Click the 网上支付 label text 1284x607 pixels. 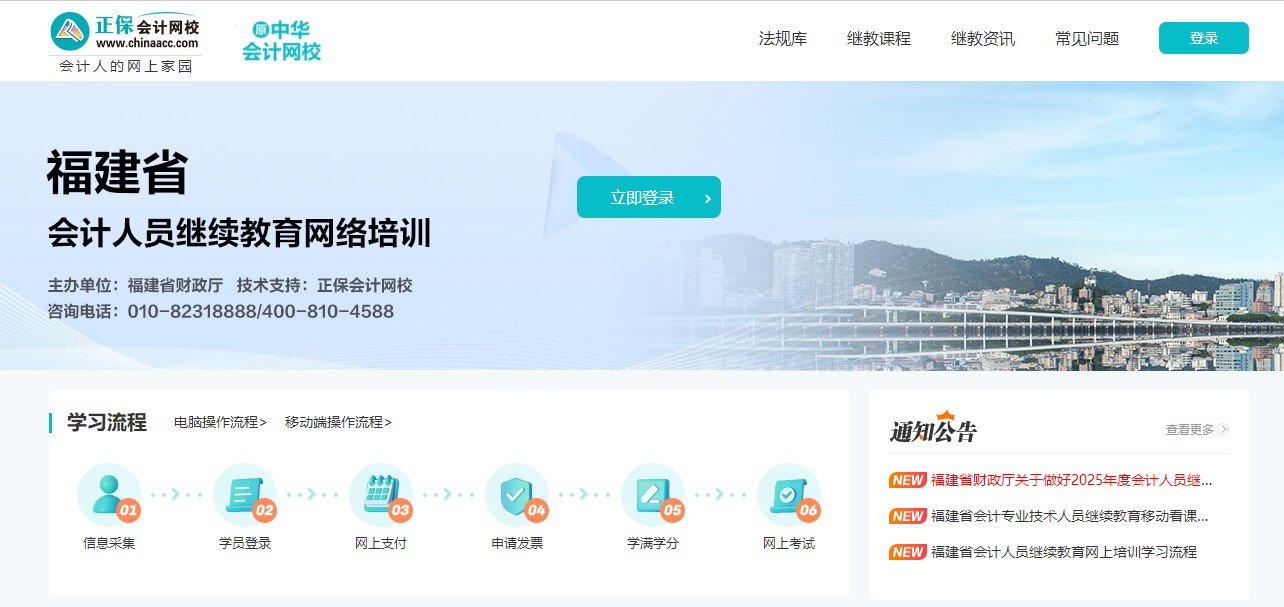point(381,543)
